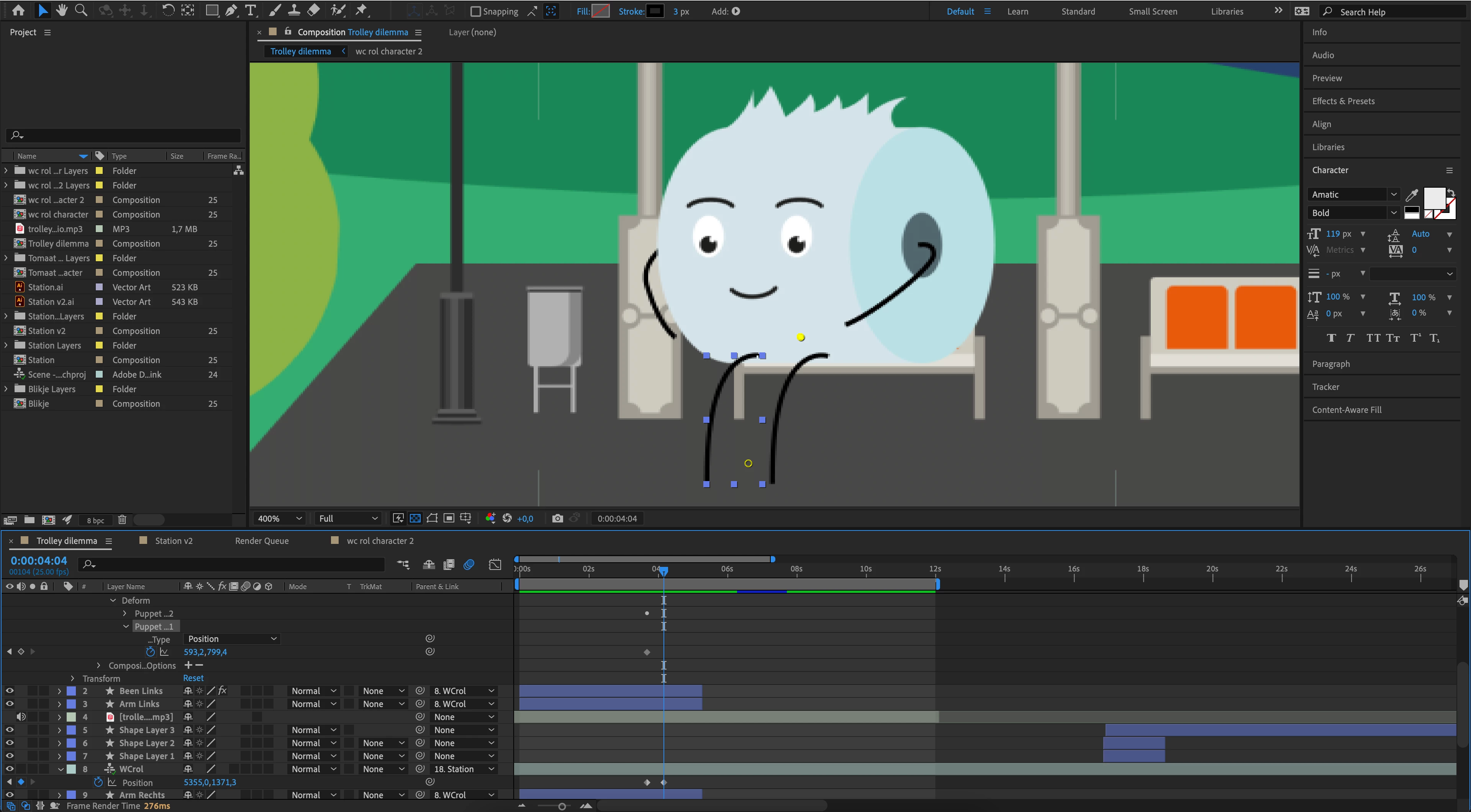Open the 400% magnification dropdown
Image resolution: width=1471 pixels, height=812 pixels.
279,519
